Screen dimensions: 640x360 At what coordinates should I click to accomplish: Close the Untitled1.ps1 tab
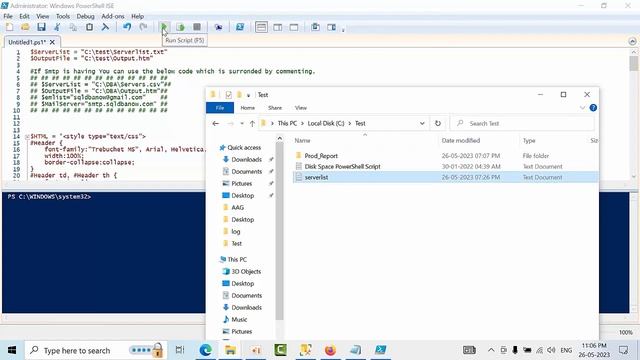52,42
